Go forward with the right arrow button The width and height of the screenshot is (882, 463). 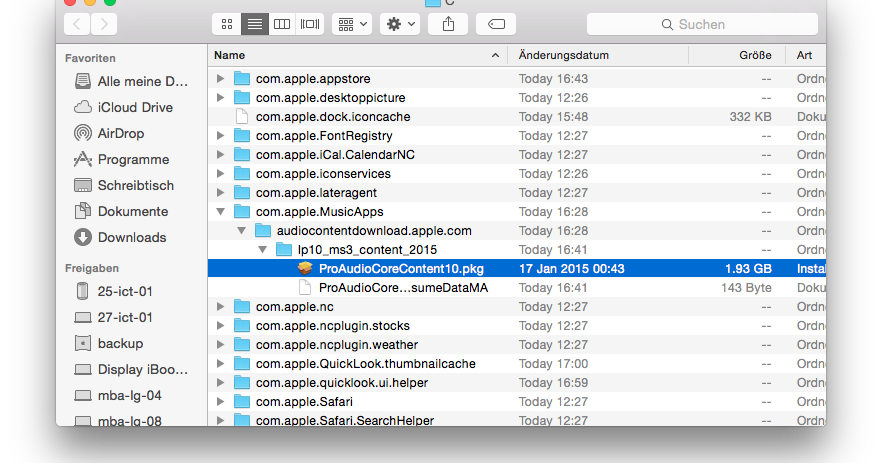(x=104, y=24)
